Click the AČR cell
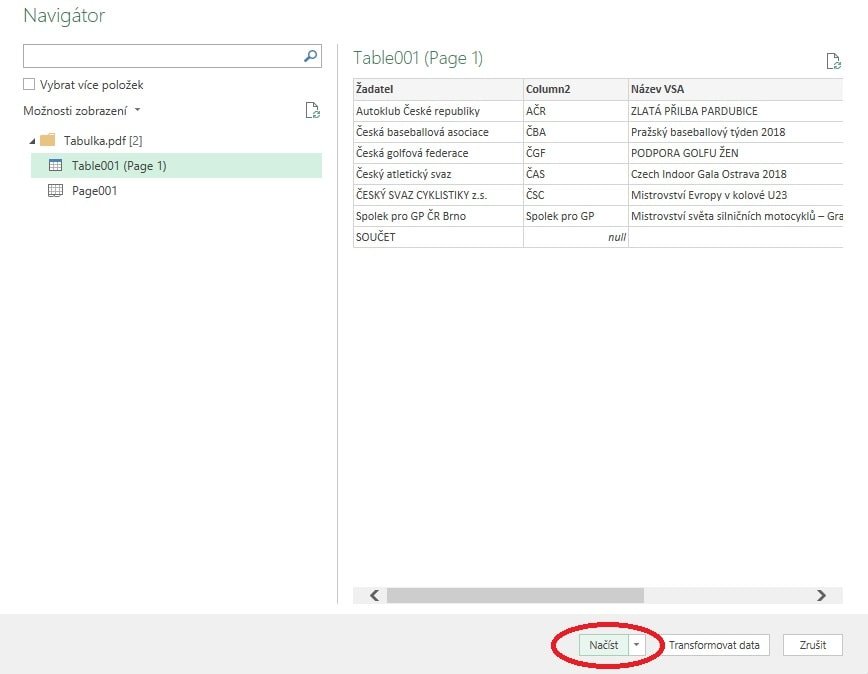This screenshot has height=674, width=868. tap(576, 111)
